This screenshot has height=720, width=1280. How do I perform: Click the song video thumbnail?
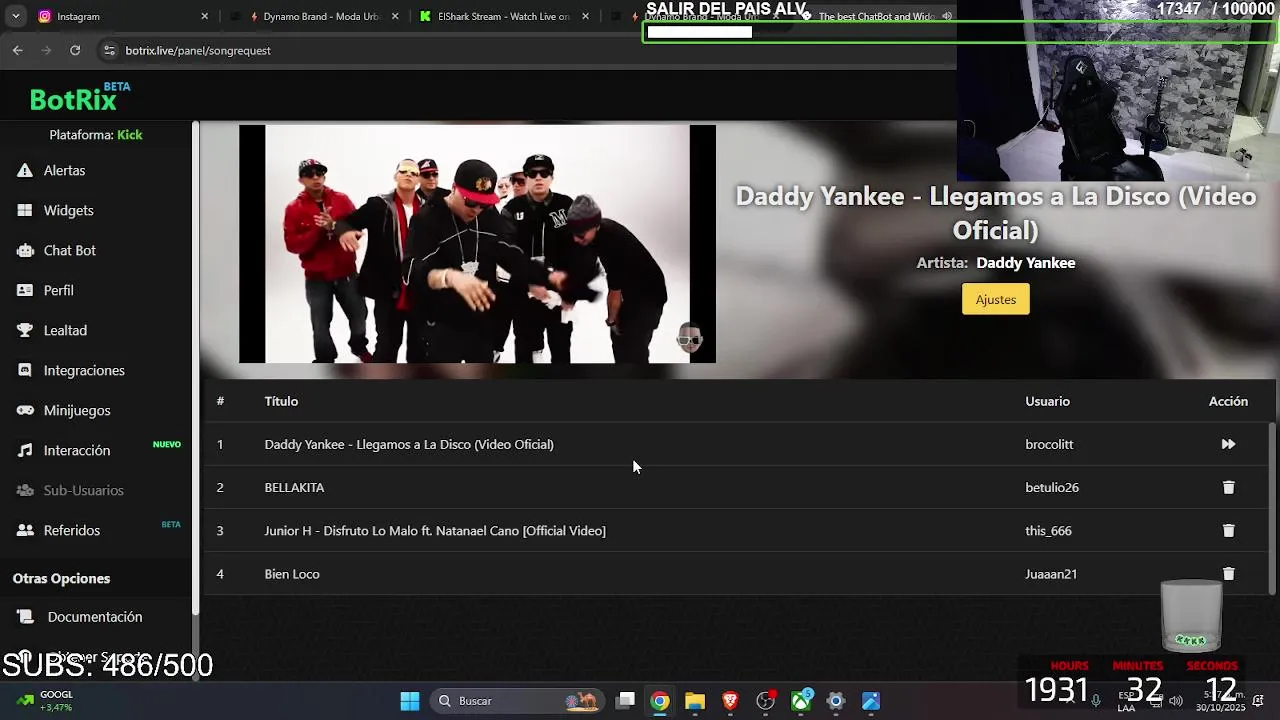[x=477, y=244]
